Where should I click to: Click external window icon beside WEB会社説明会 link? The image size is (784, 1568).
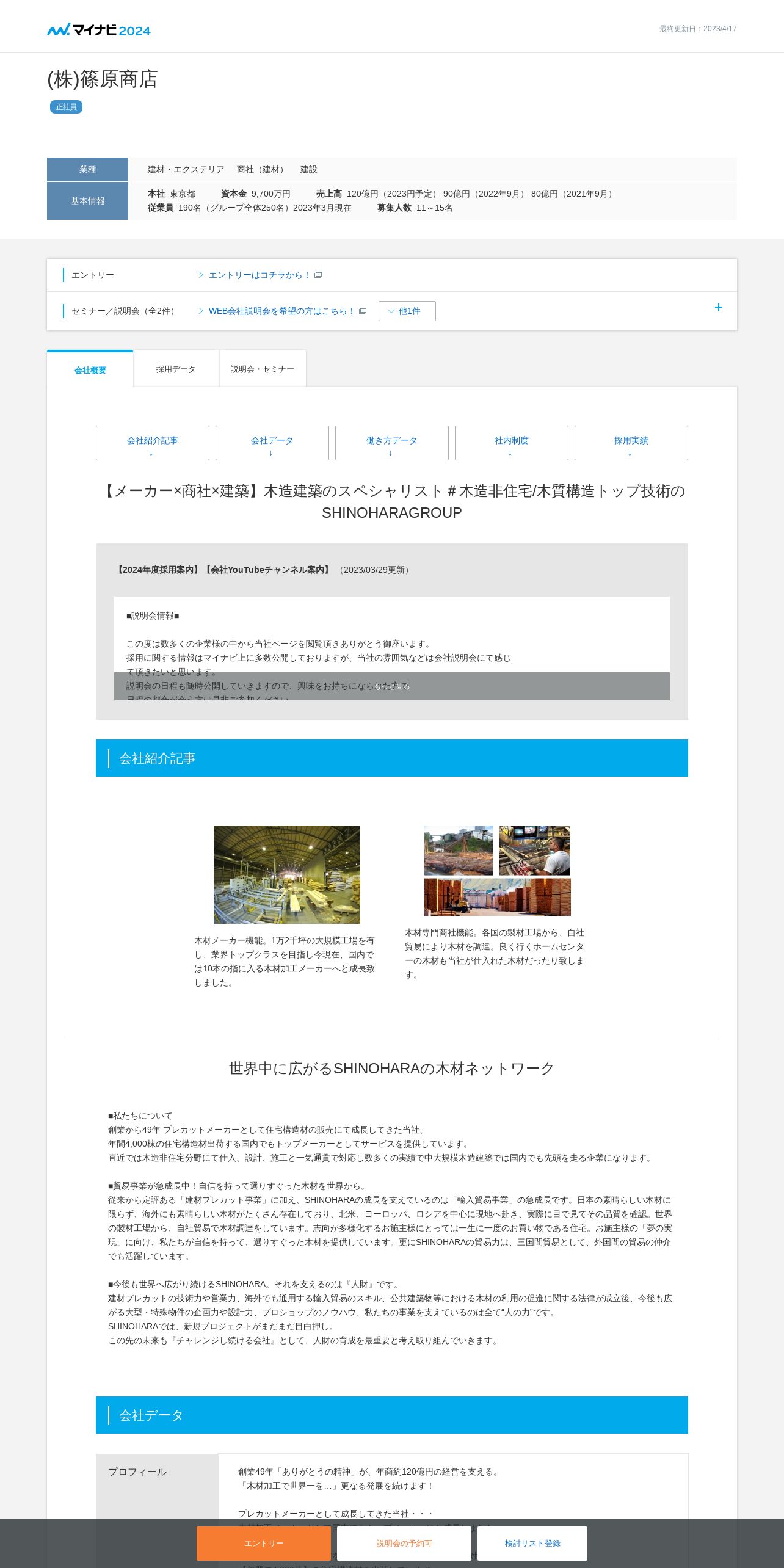coord(363,311)
